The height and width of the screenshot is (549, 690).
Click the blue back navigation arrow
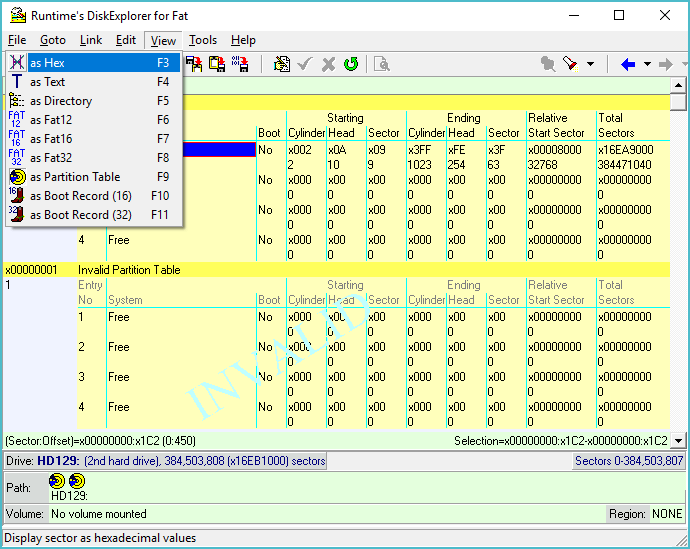(628, 64)
